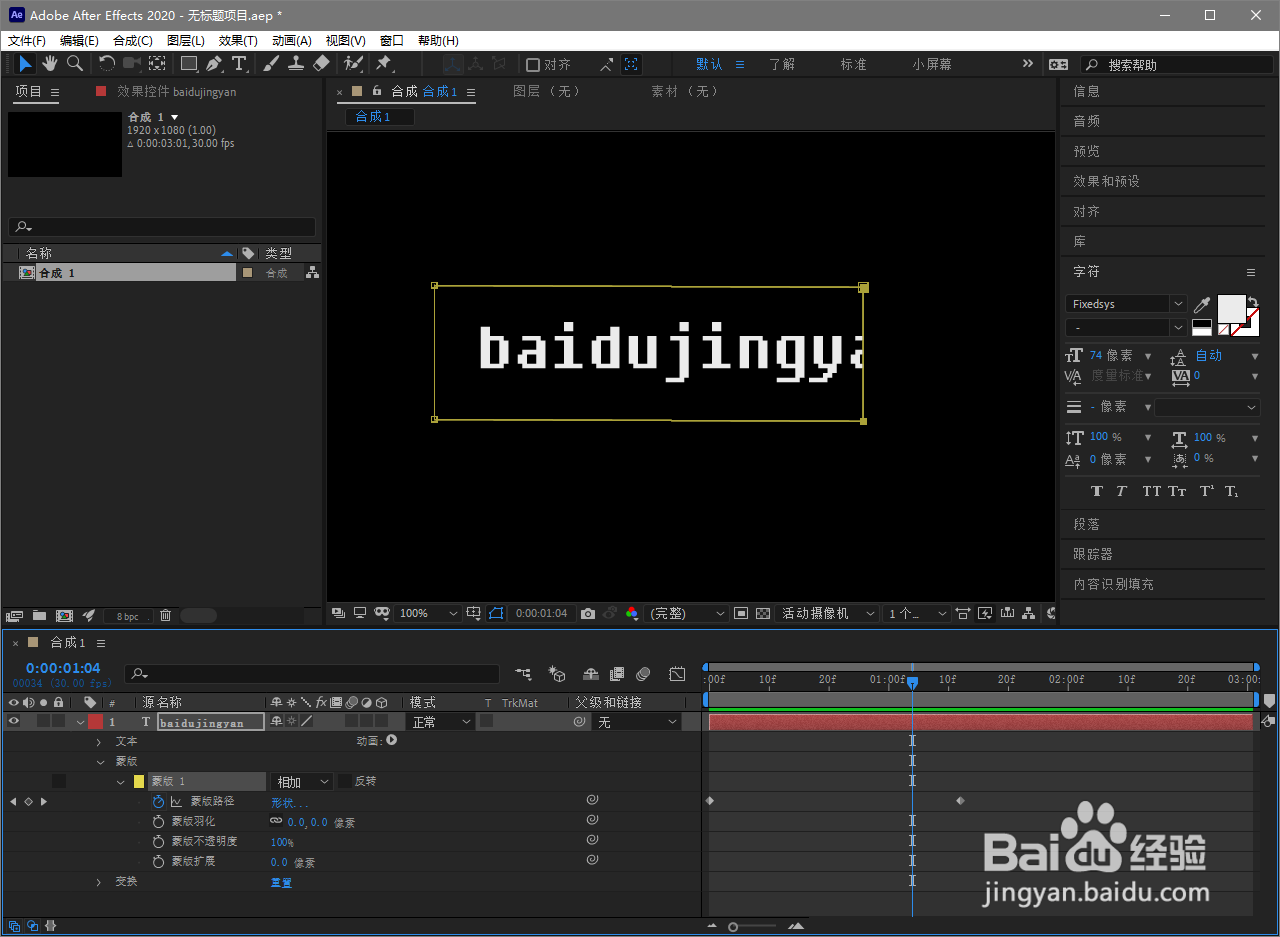Image resolution: width=1280 pixels, height=937 pixels.
Task: Toggle the shy layers hide icon in timeline
Action: [x=591, y=674]
